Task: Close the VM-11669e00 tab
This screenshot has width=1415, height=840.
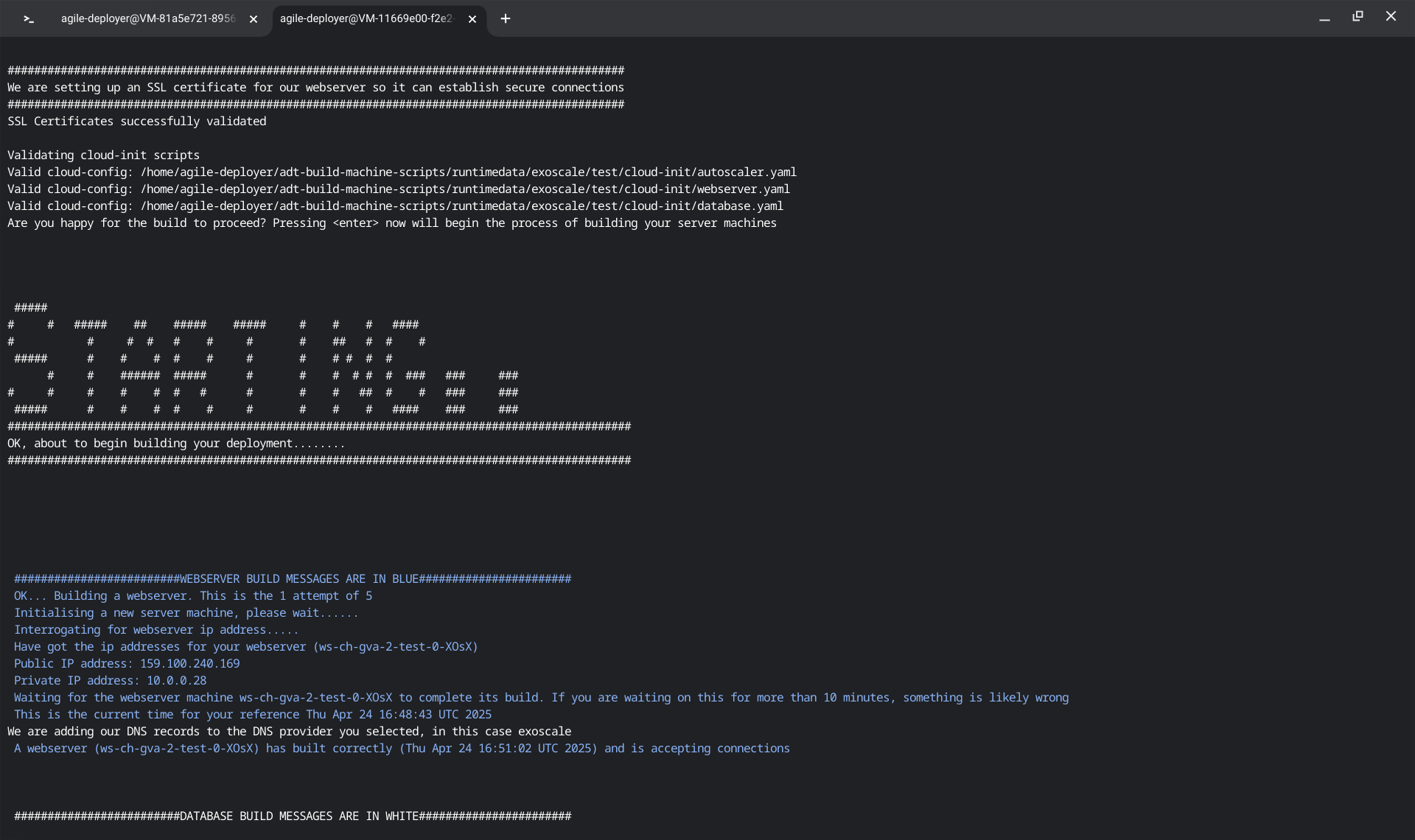Action: click(472, 19)
